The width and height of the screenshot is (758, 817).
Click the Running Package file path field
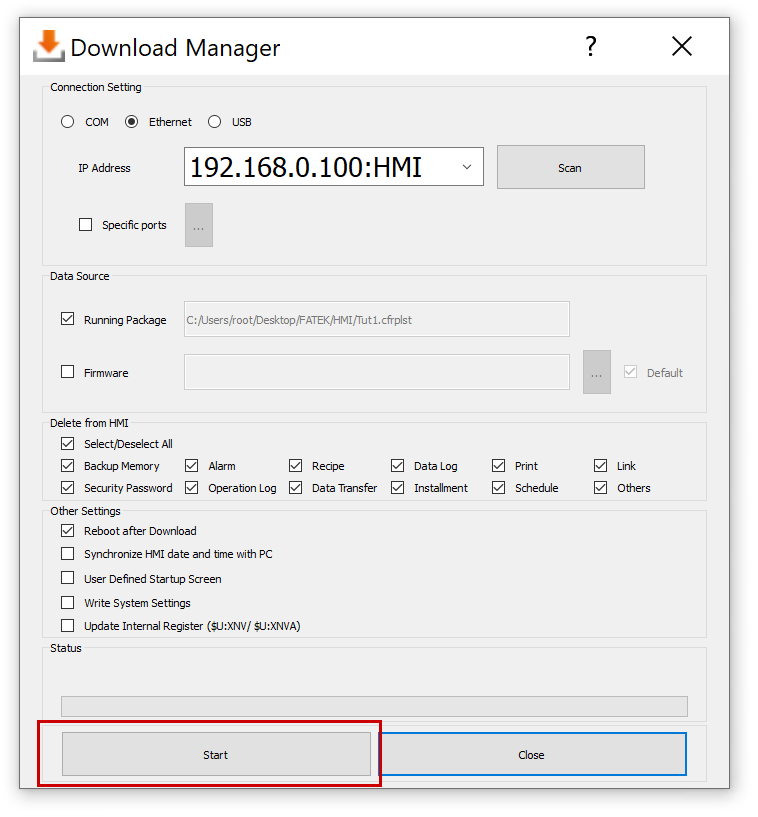click(376, 320)
